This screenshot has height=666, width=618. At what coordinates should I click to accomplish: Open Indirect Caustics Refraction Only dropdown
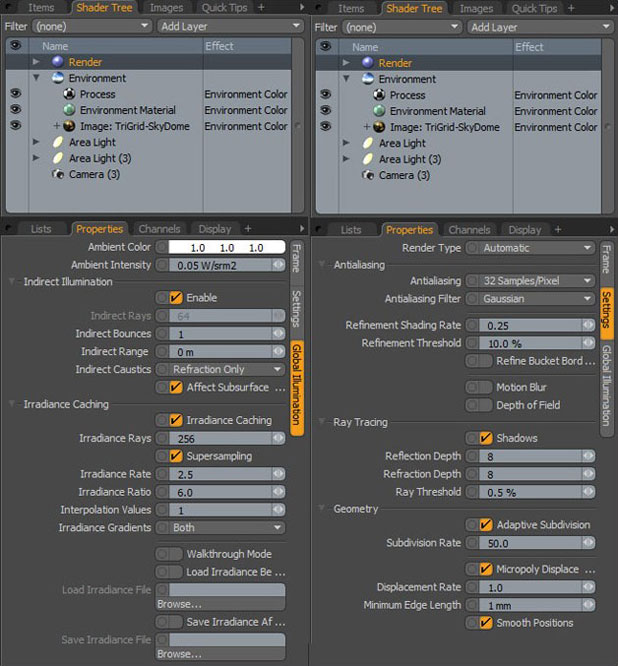click(227, 369)
